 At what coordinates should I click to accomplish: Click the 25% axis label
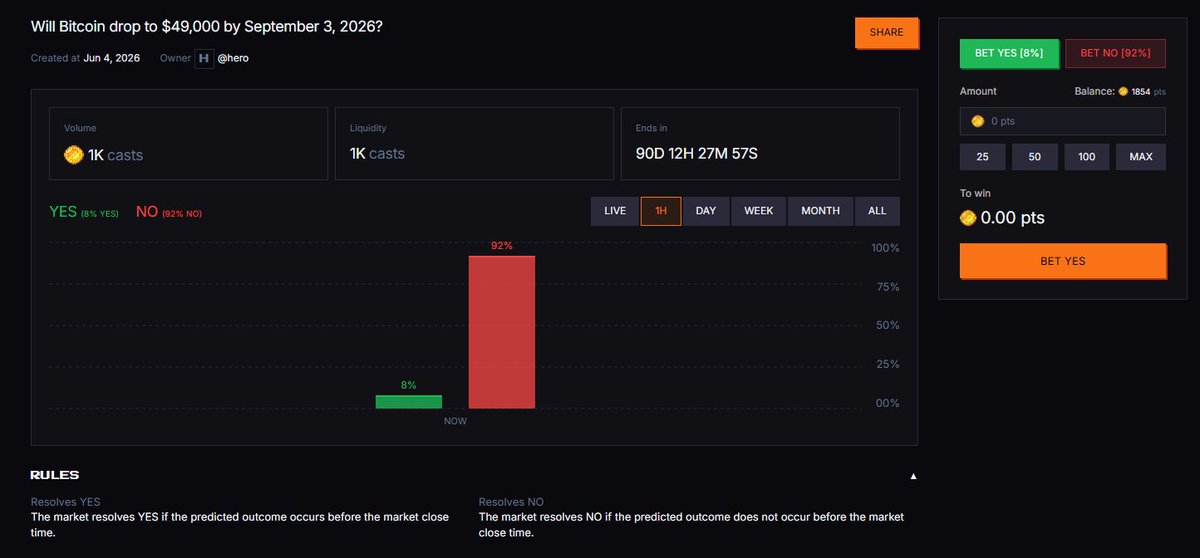pos(888,364)
